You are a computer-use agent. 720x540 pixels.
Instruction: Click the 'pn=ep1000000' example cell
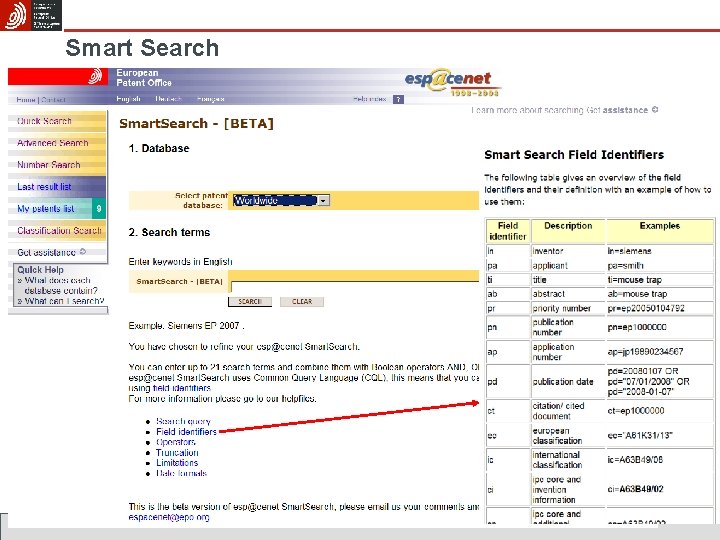[x=659, y=327]
